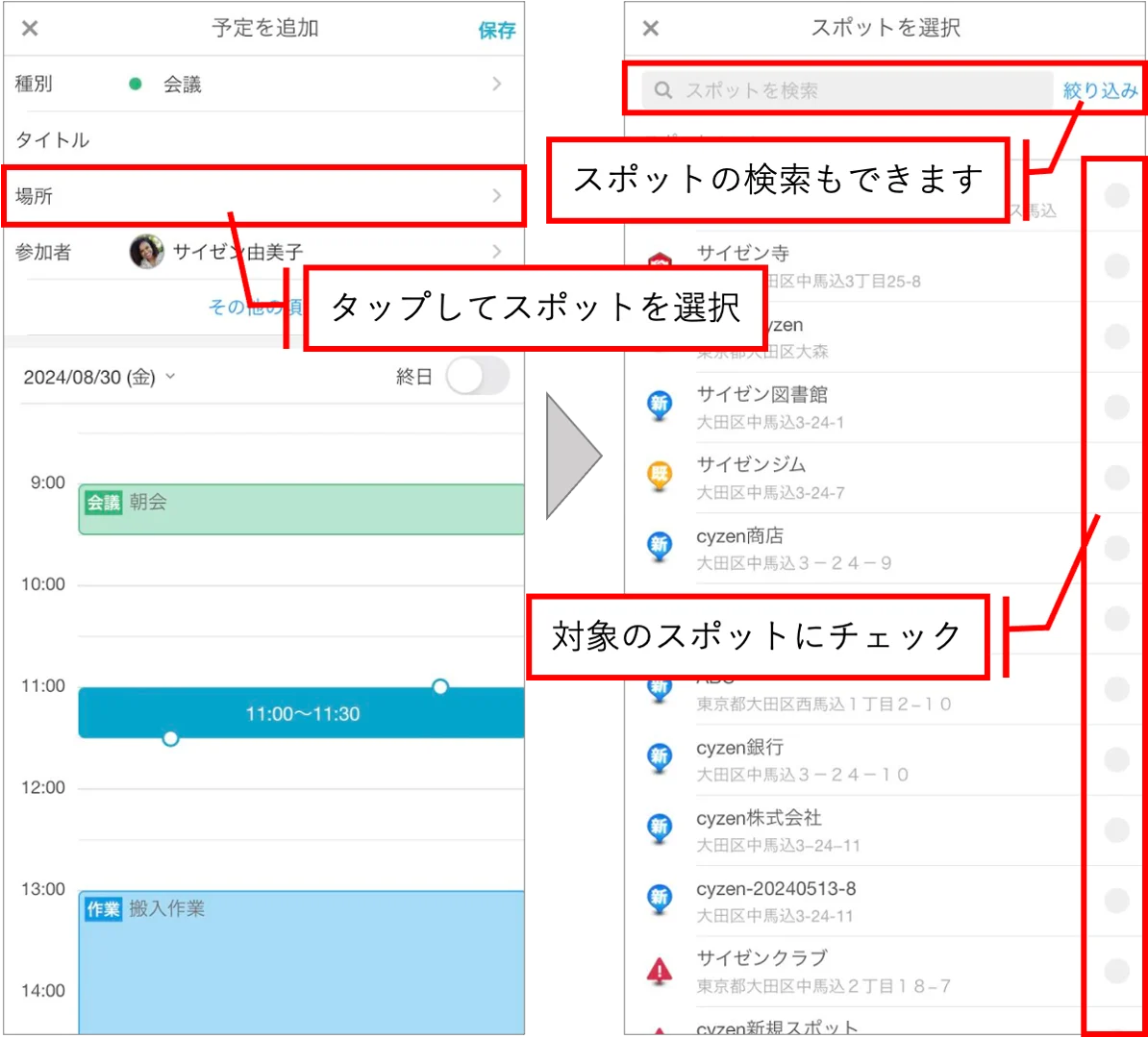Check the radio button for サイゼン寺

1116,265
